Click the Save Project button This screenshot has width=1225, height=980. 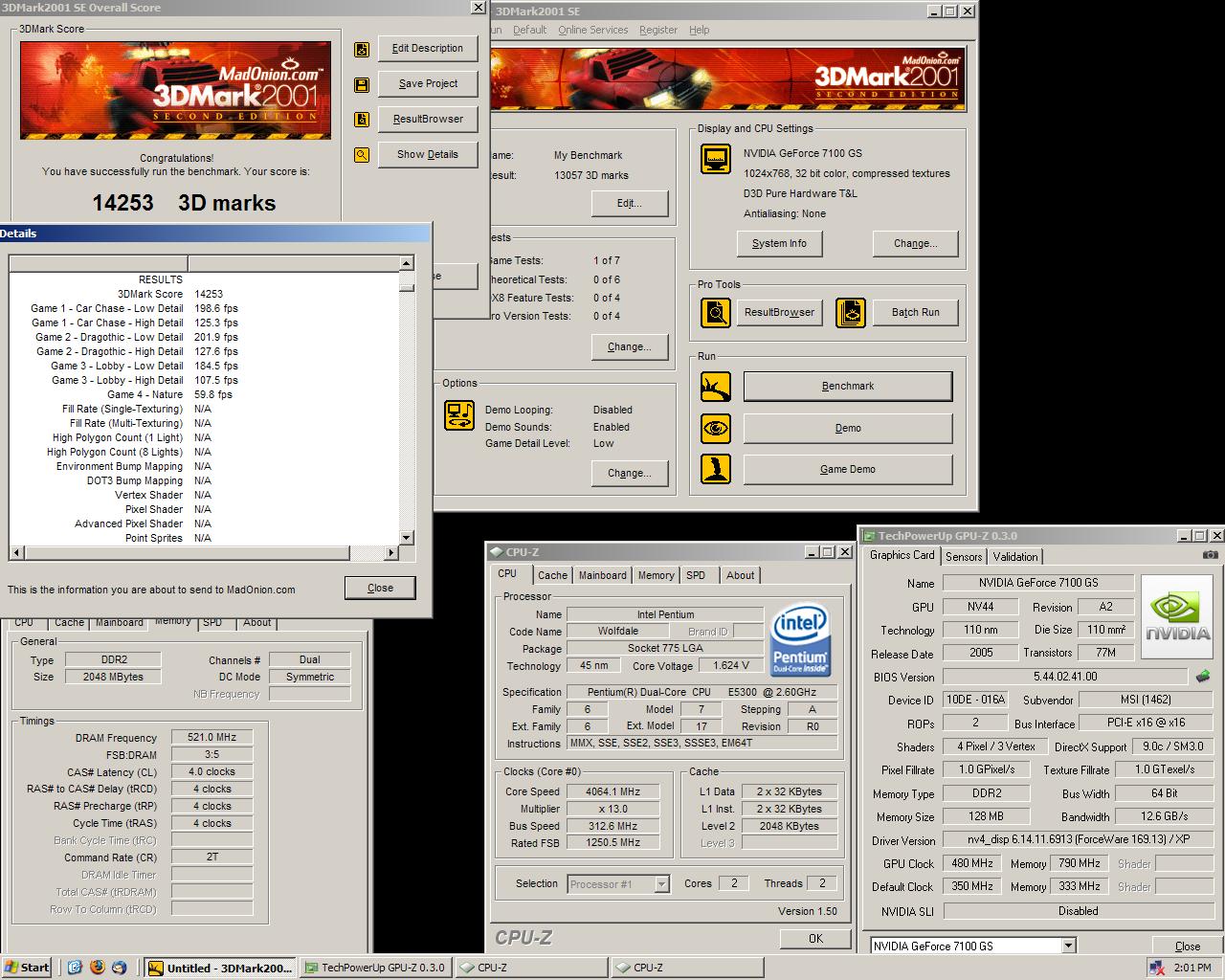coord(427,84)
